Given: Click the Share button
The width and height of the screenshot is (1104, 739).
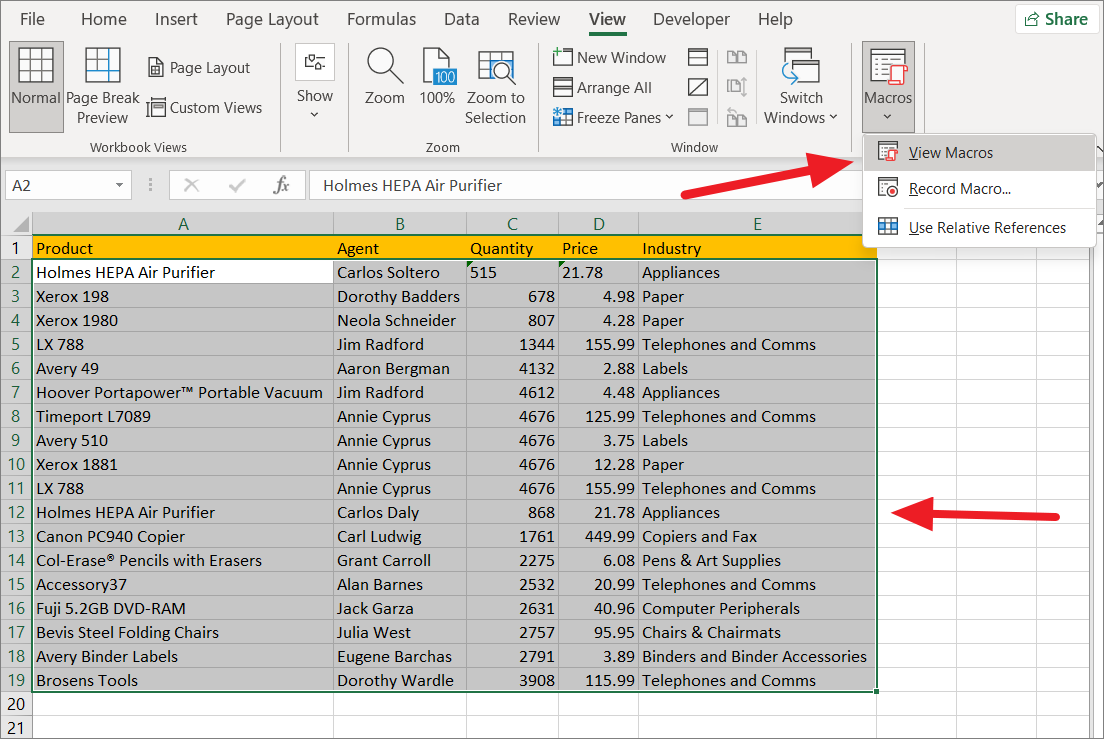Looking at the screenshot, I should point(1056,19).
